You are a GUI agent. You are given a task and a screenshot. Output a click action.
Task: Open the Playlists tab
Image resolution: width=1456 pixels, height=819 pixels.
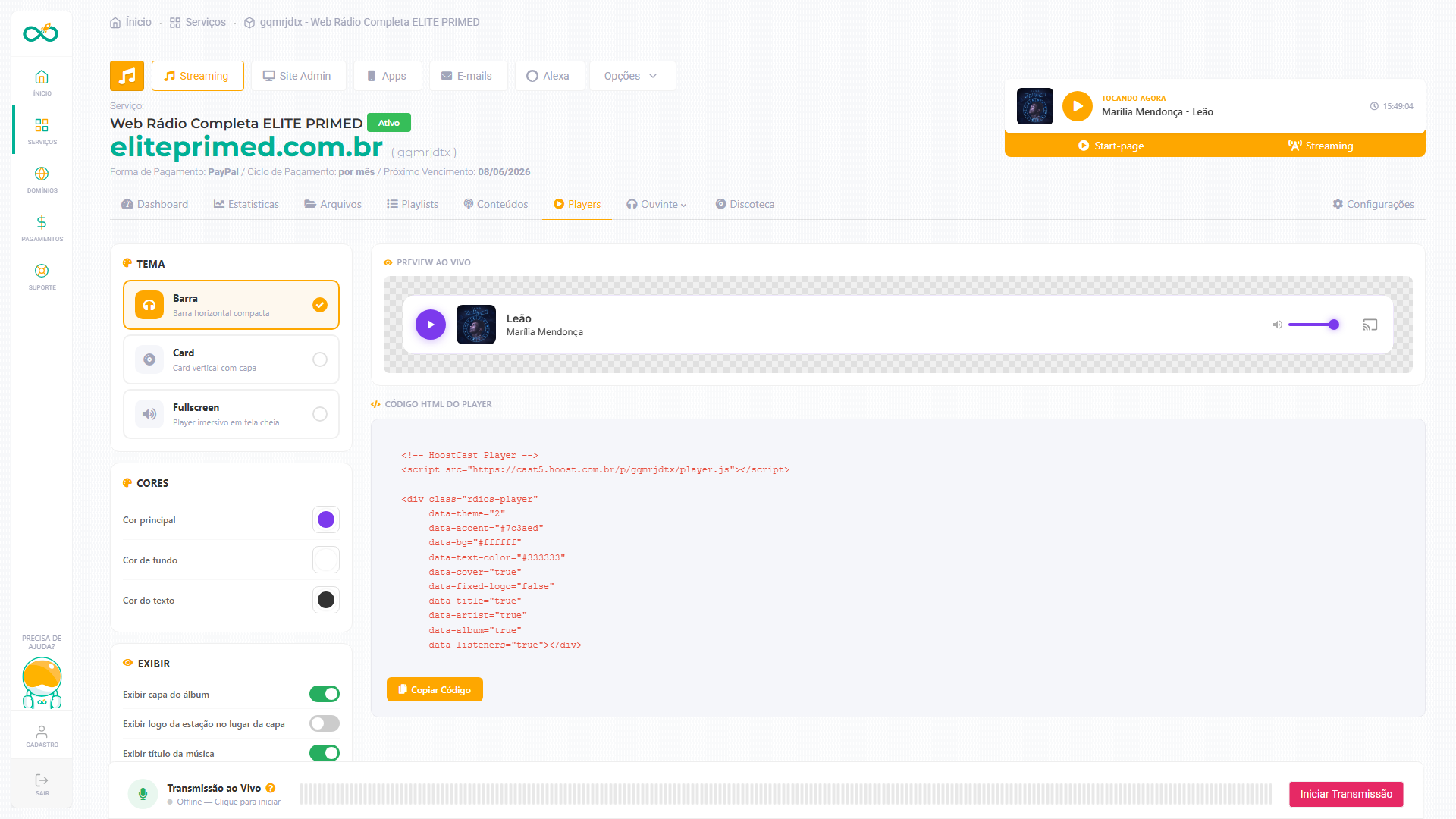point(413,204)
